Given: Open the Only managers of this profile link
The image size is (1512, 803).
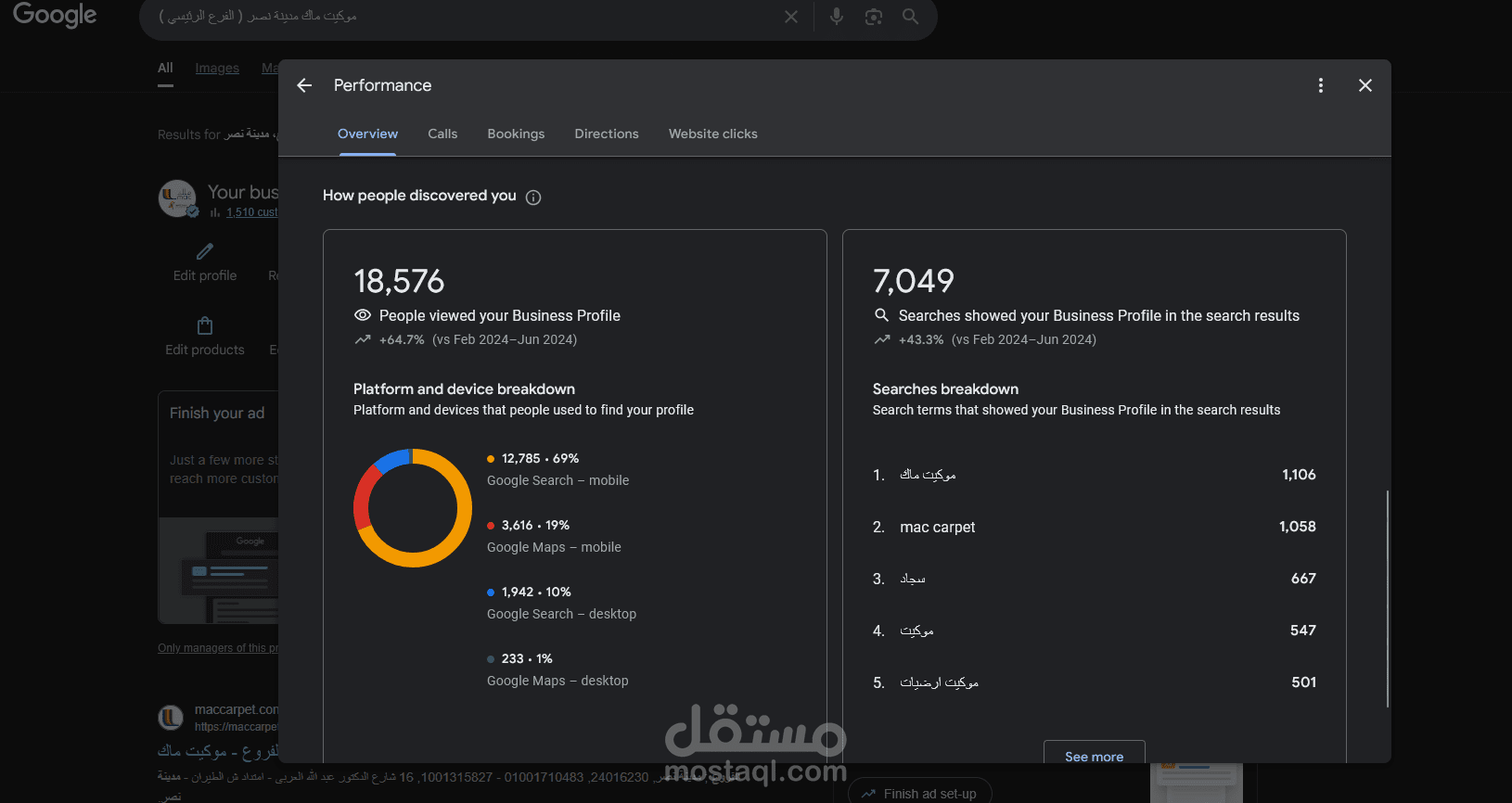Looking at the screenshot, I should 218,648.
